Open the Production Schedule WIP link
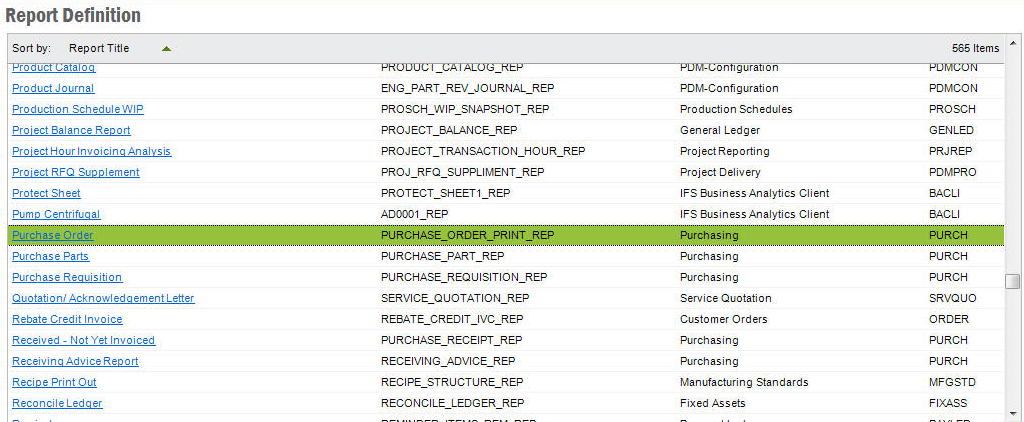Image resolution: width=1024 pixels, height=422 pixels. [78, 109]
